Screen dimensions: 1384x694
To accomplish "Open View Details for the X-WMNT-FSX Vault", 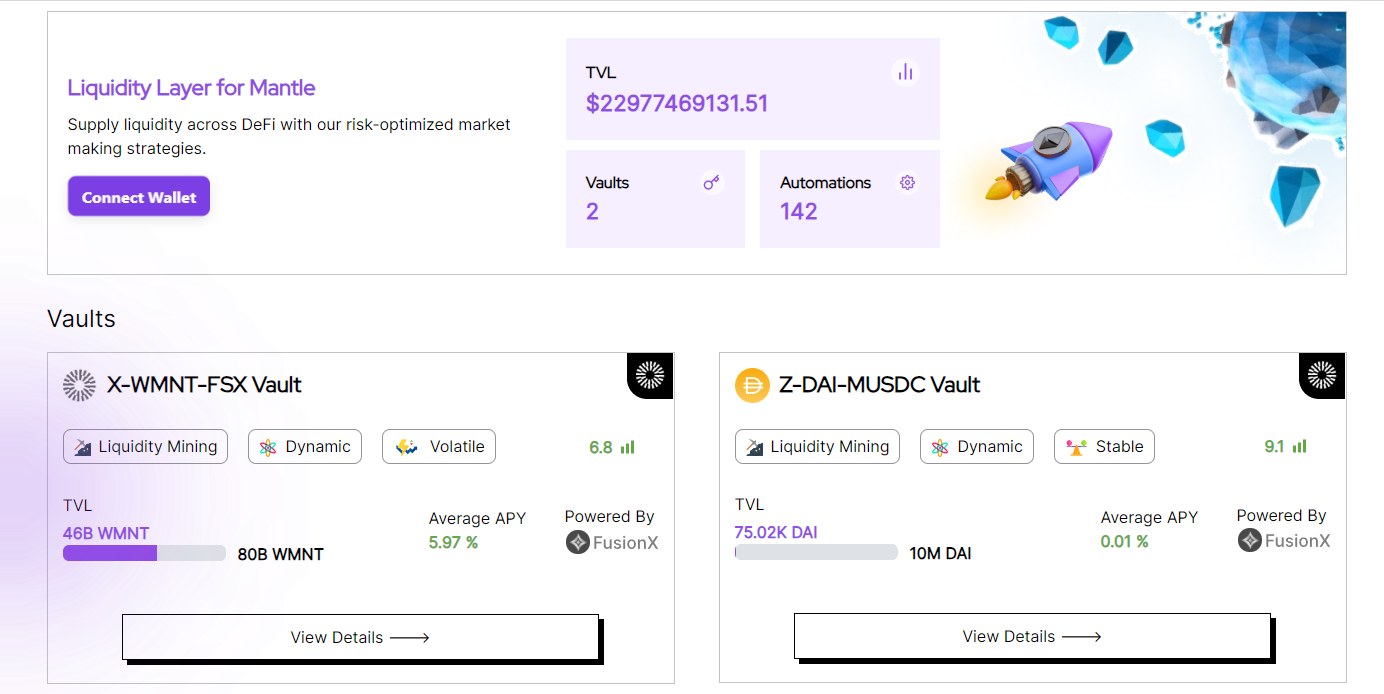I will pyautogui.click(x=360, y=637).
